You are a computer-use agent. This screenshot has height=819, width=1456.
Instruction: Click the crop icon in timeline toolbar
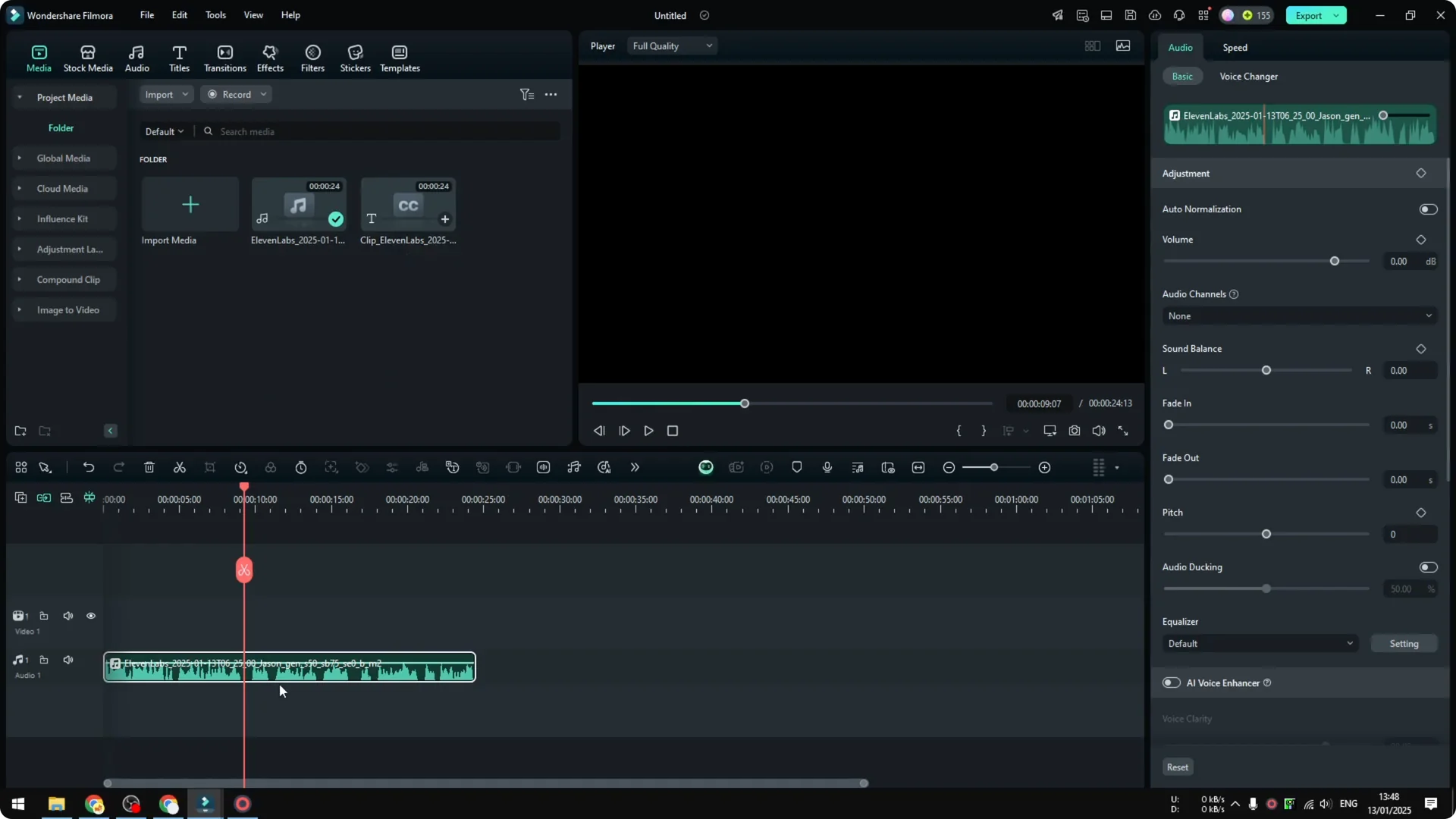tap(210, 468)
